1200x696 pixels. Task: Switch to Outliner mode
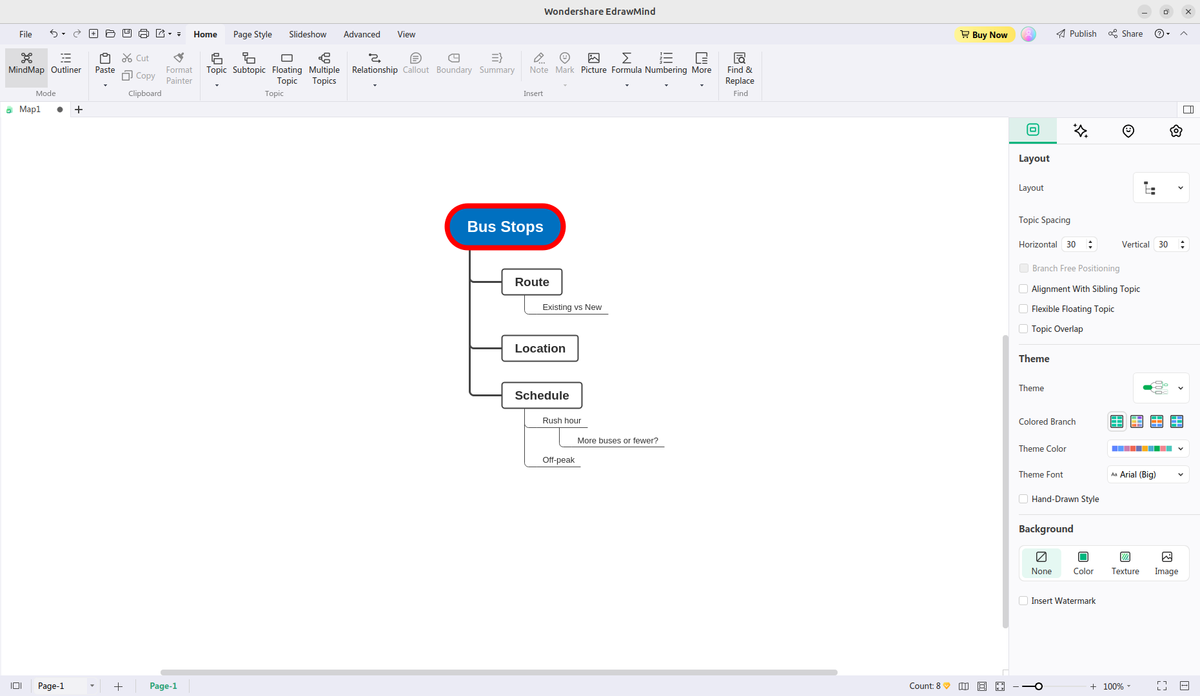click(66, 64)
